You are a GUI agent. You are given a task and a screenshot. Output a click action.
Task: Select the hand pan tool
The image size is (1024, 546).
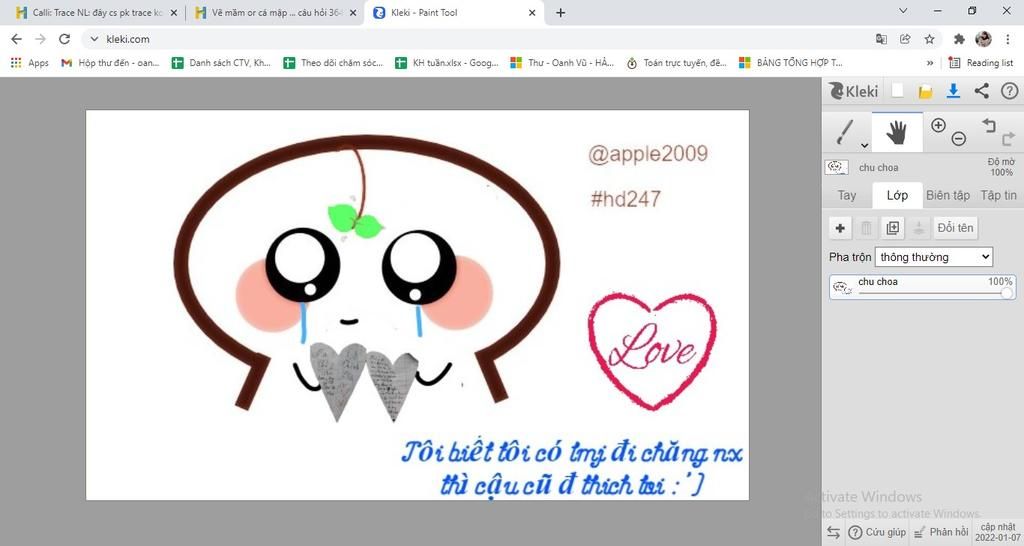[x=897, y=133]
